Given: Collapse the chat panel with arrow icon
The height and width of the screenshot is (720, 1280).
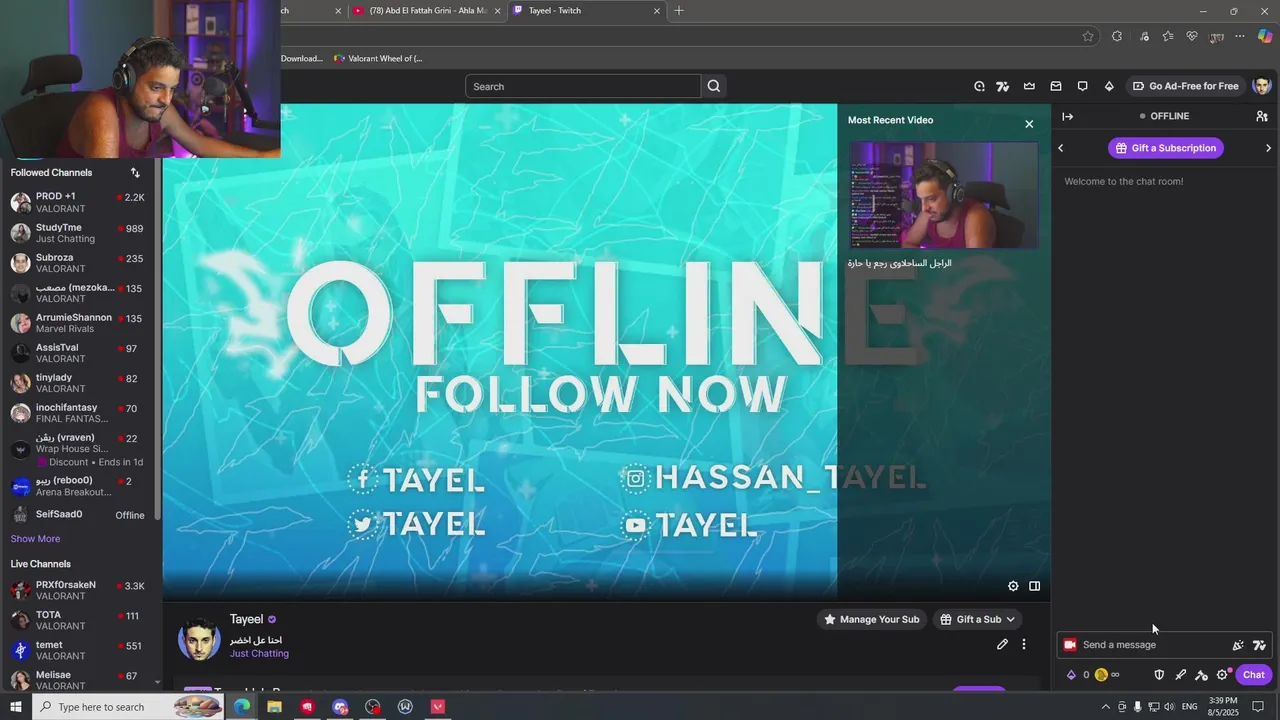Looking at the screenshot, I should click(x=1067, y=116).
